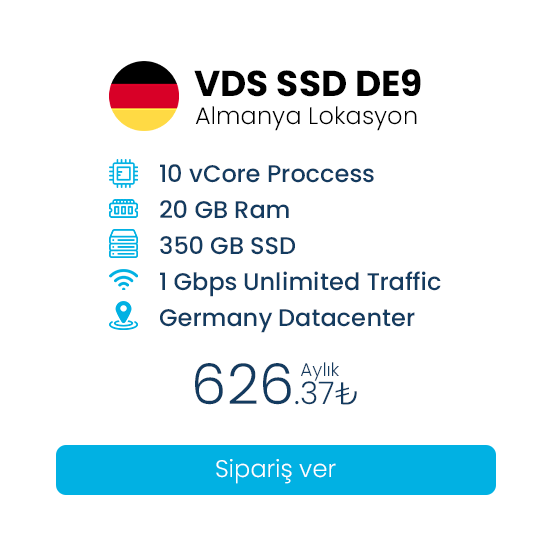The width and height of the screenshot is (550, 550).
Task: Click the large 626 price number
Action: coord(242,384)
